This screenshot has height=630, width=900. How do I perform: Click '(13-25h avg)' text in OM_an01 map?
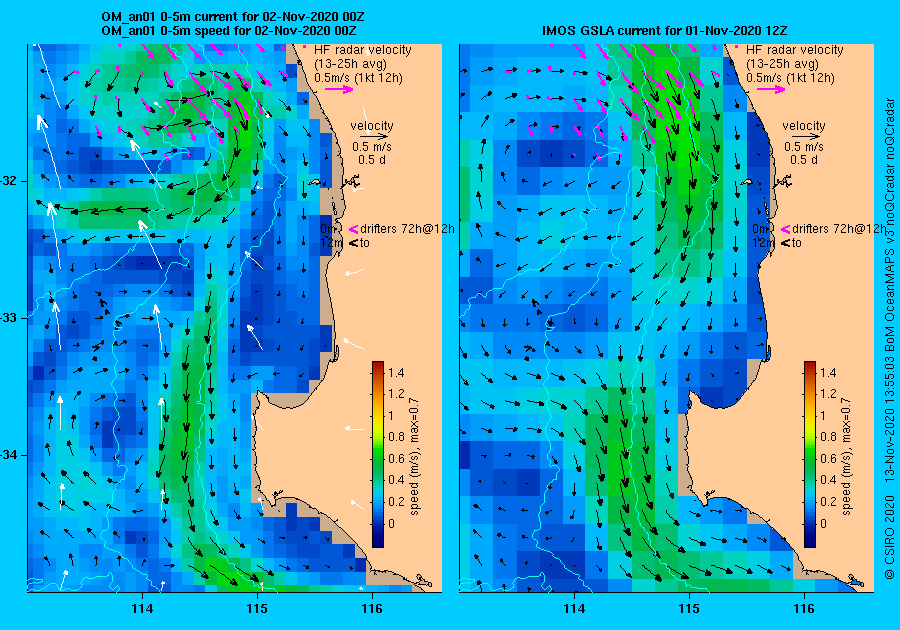[x=350, y=64]
